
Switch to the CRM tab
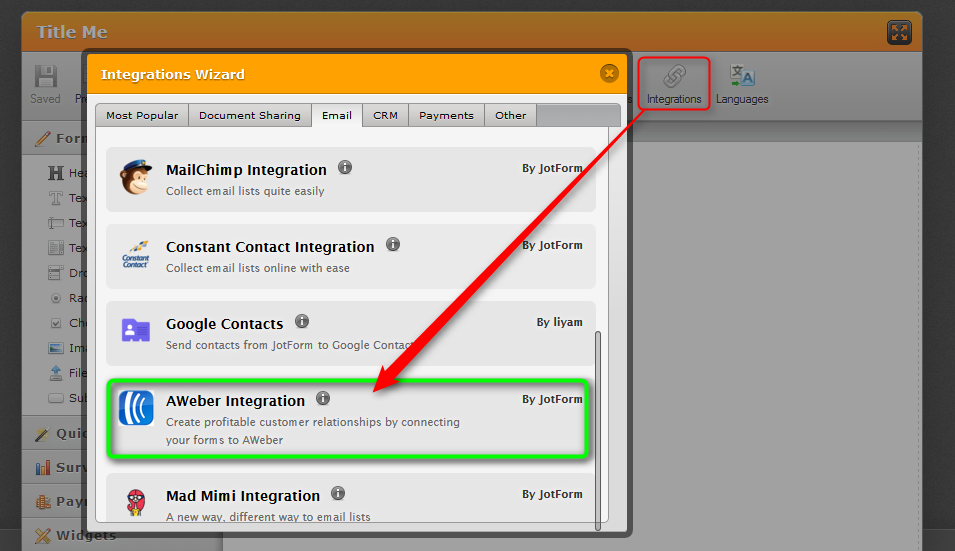[x=385, y=116]
